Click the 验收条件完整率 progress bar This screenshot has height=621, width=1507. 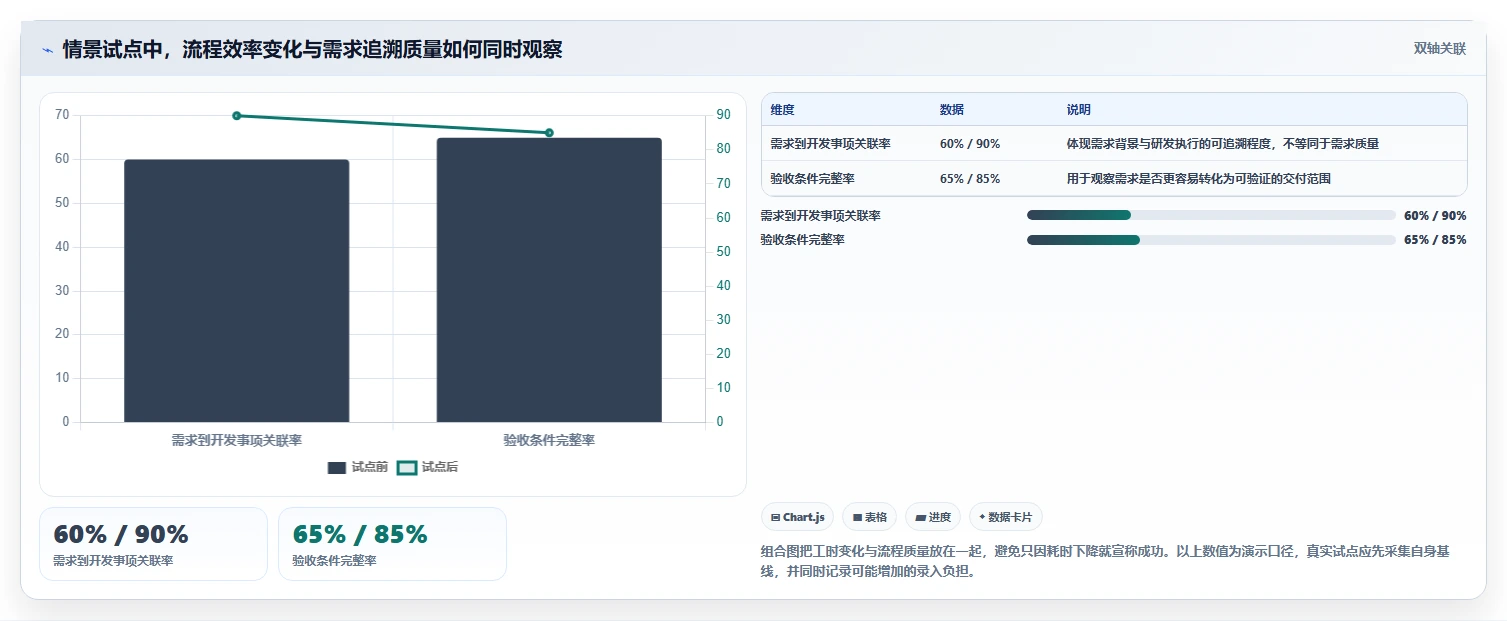[1211, 240]
